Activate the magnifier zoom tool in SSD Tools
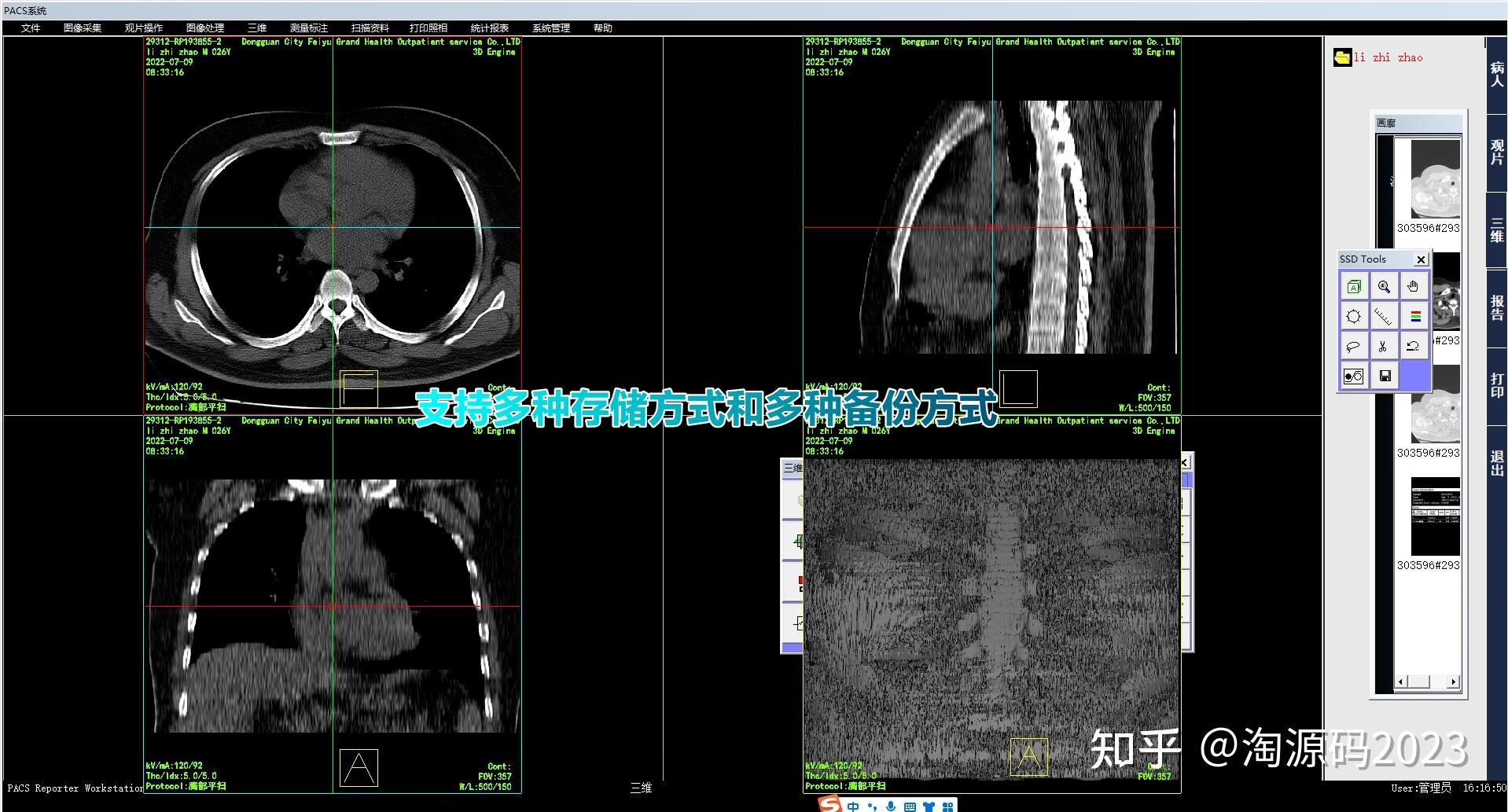The image size is (1508, 812). coord(1384,287)
